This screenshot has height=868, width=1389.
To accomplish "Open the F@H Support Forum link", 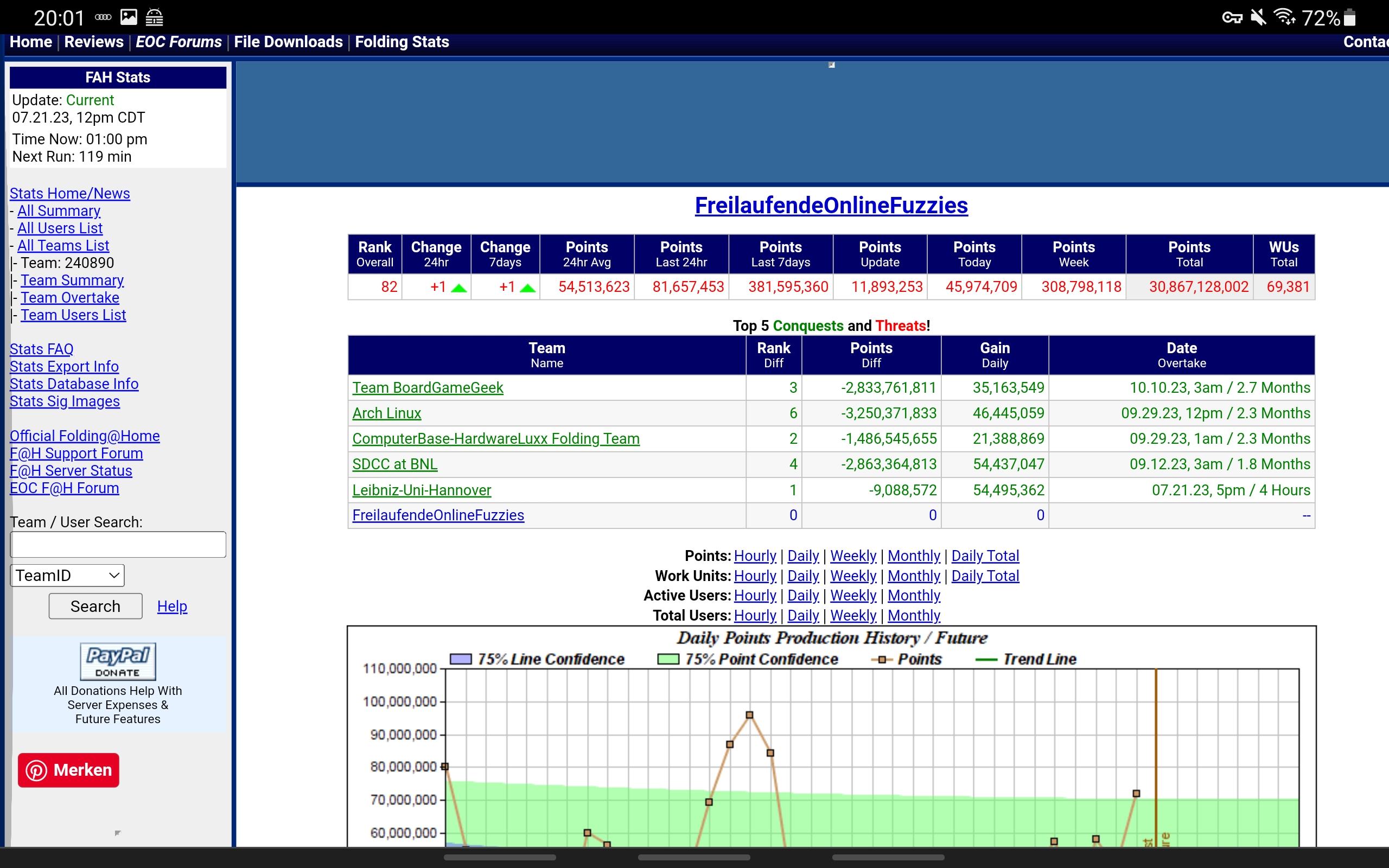I will 77,453.
